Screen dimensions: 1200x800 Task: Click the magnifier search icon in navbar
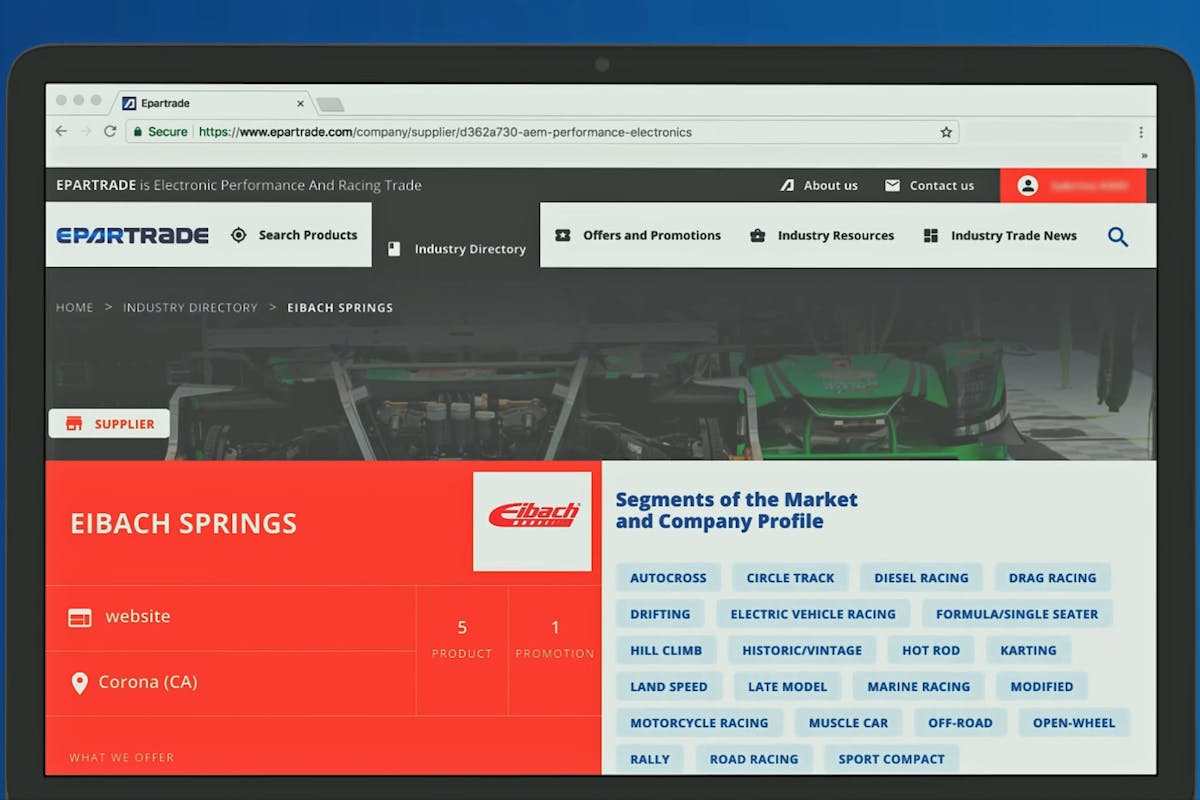pyautogui.click(x=1118, y=236)
